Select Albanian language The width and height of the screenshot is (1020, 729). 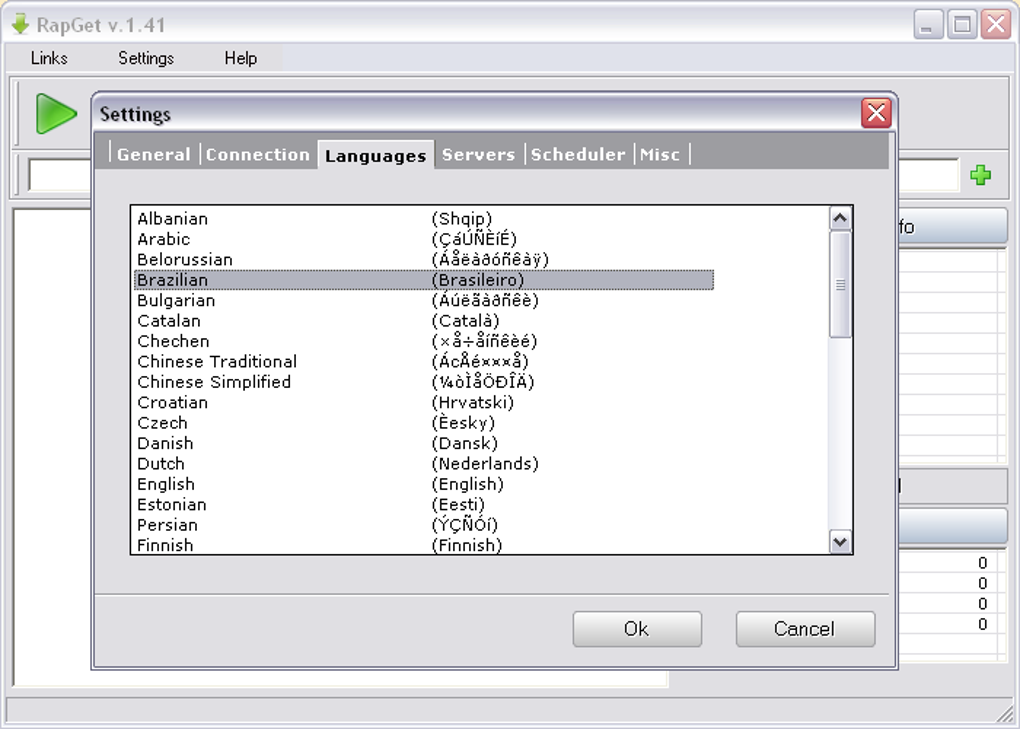tap(172, 219)
